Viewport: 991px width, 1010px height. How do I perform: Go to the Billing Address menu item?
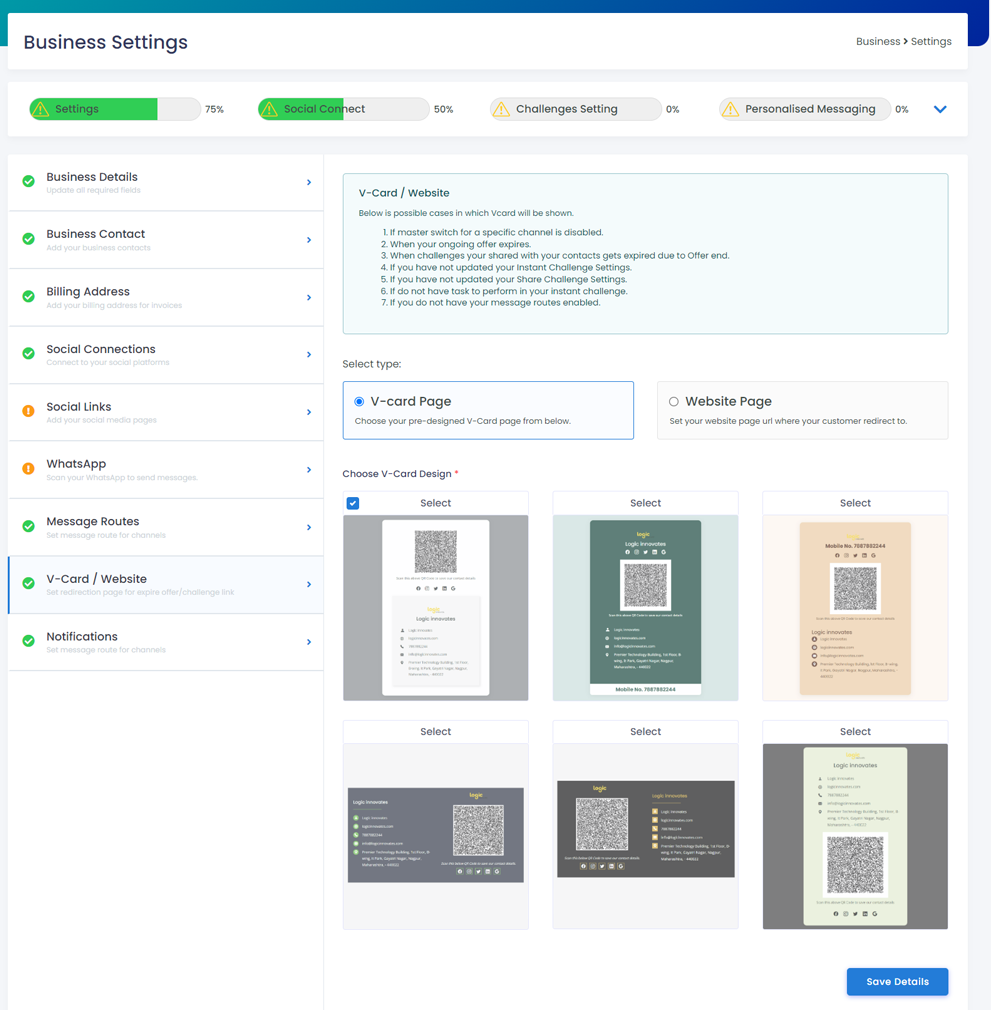(165, 297)
